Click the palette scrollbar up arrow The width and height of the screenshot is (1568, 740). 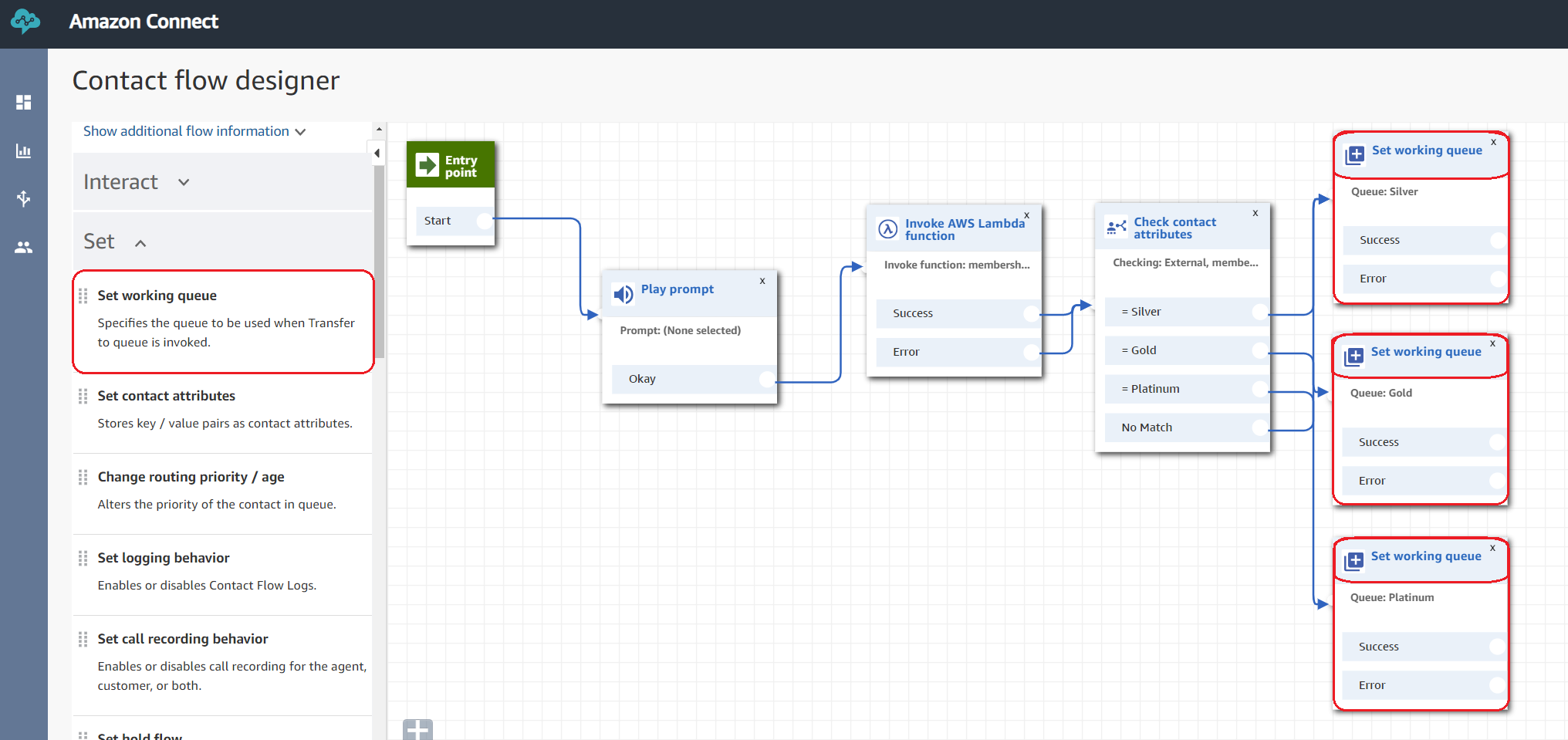point(379,129)
